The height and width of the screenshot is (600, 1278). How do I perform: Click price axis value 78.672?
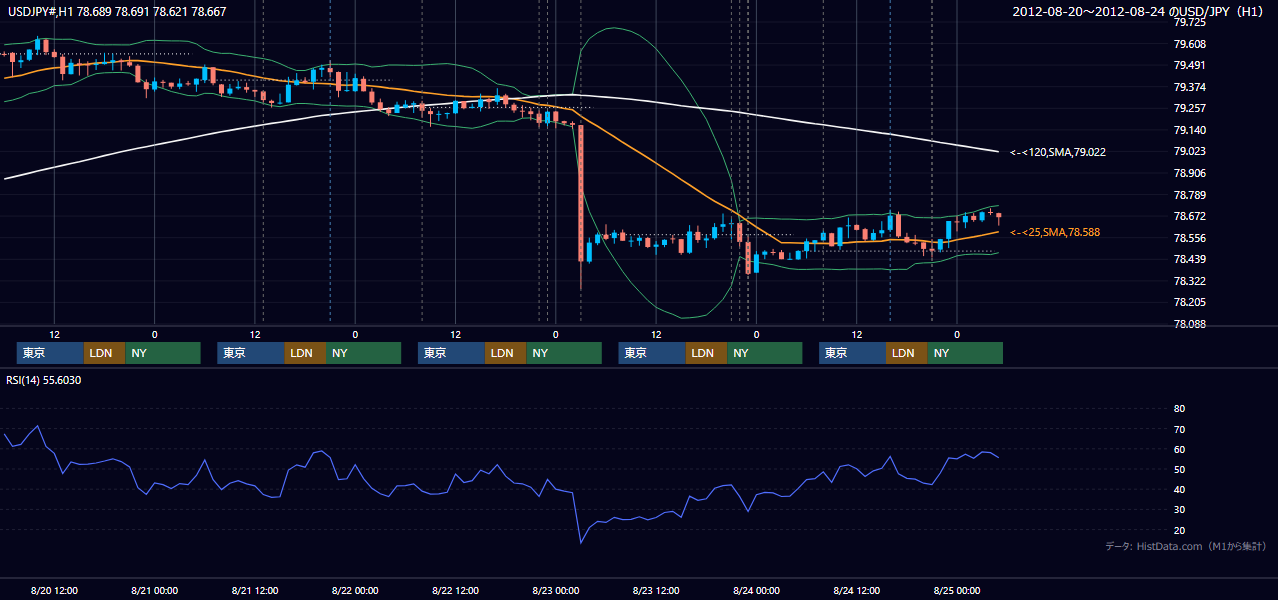click(1189, 216)
